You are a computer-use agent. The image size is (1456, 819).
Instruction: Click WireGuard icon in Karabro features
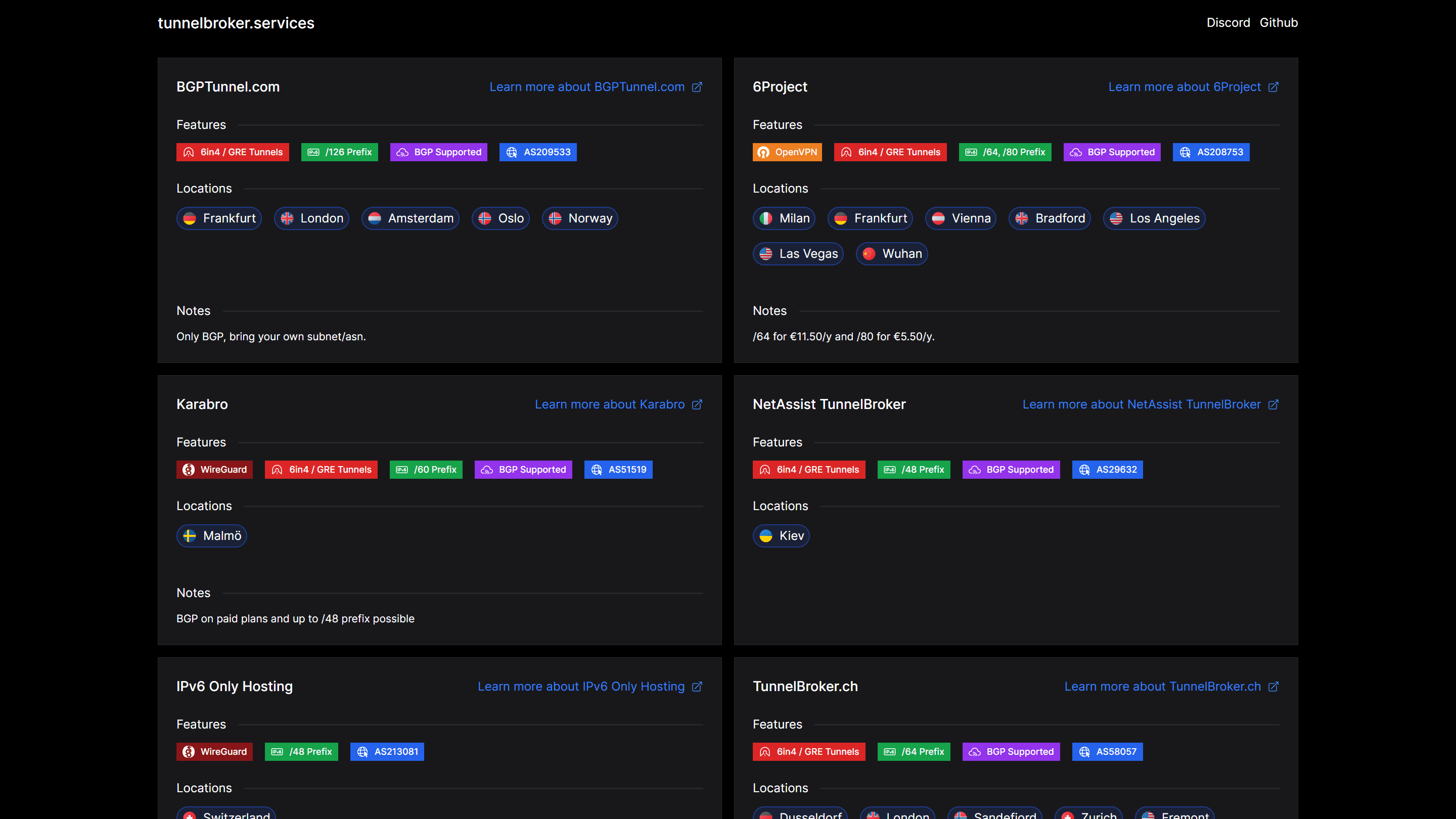pyautogui.click(x=189, y=470)
